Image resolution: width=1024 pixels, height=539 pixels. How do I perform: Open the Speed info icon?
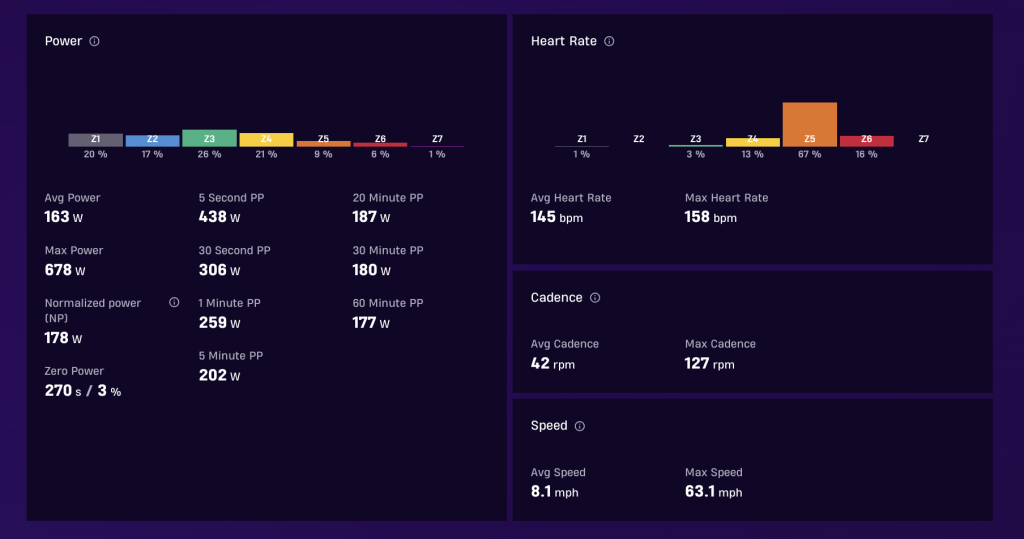pos(579,426)
